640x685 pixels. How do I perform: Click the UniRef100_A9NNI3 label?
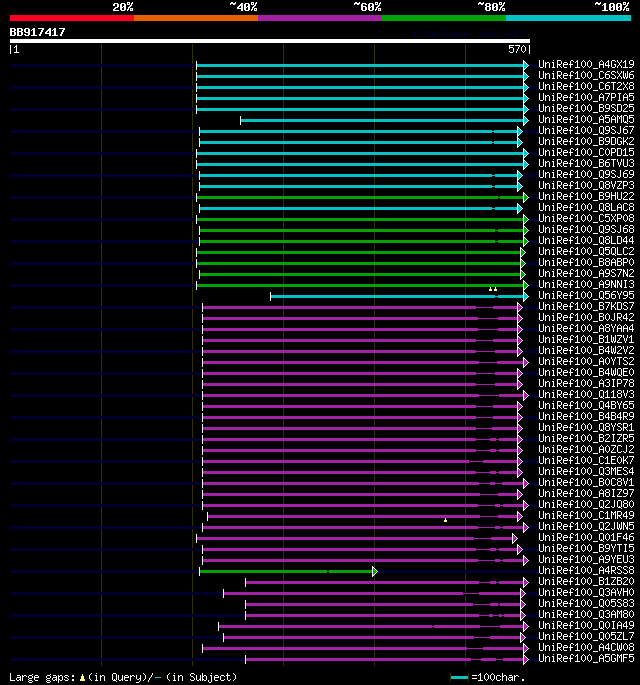(586, 284)
